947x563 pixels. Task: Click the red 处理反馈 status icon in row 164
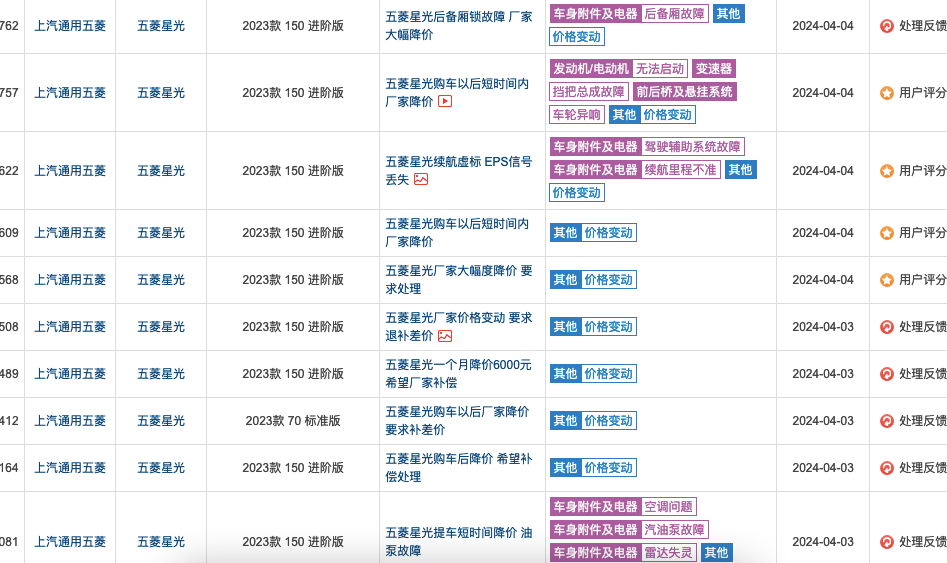887,468
